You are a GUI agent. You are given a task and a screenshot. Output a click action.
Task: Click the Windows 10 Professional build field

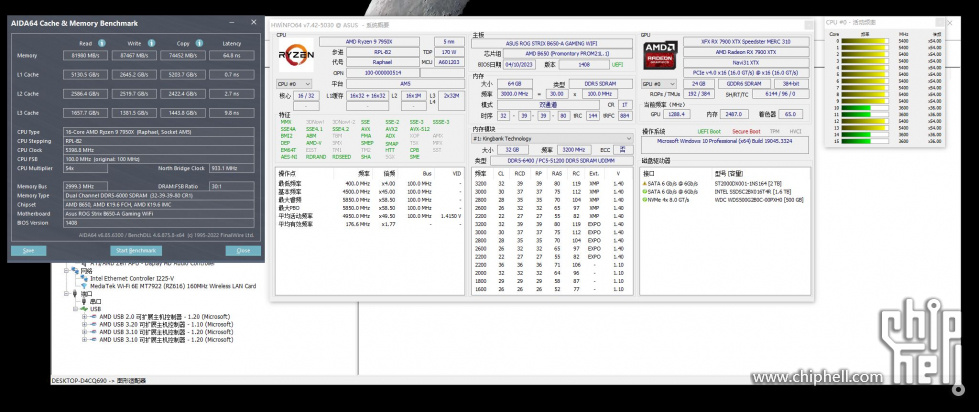(726, 146)
